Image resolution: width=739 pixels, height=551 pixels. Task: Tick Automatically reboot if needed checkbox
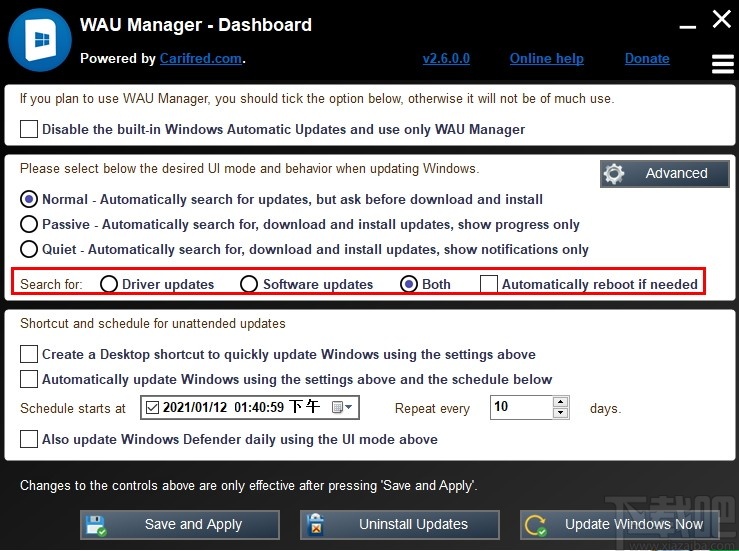(489, 284)
